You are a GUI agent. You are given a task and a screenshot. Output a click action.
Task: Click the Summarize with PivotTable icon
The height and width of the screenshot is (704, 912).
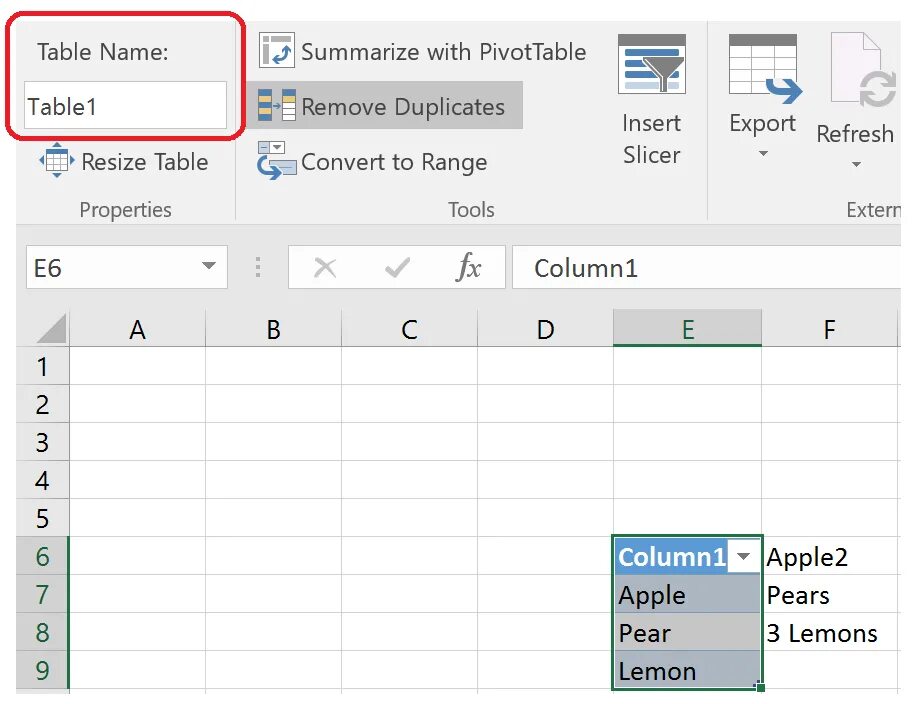(x=276, y=50)
